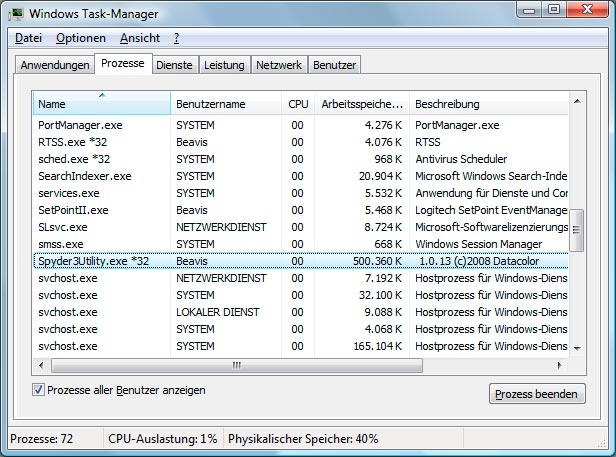
Task: Click the horizontal scrollbar thumb
Action: point(237,365)
